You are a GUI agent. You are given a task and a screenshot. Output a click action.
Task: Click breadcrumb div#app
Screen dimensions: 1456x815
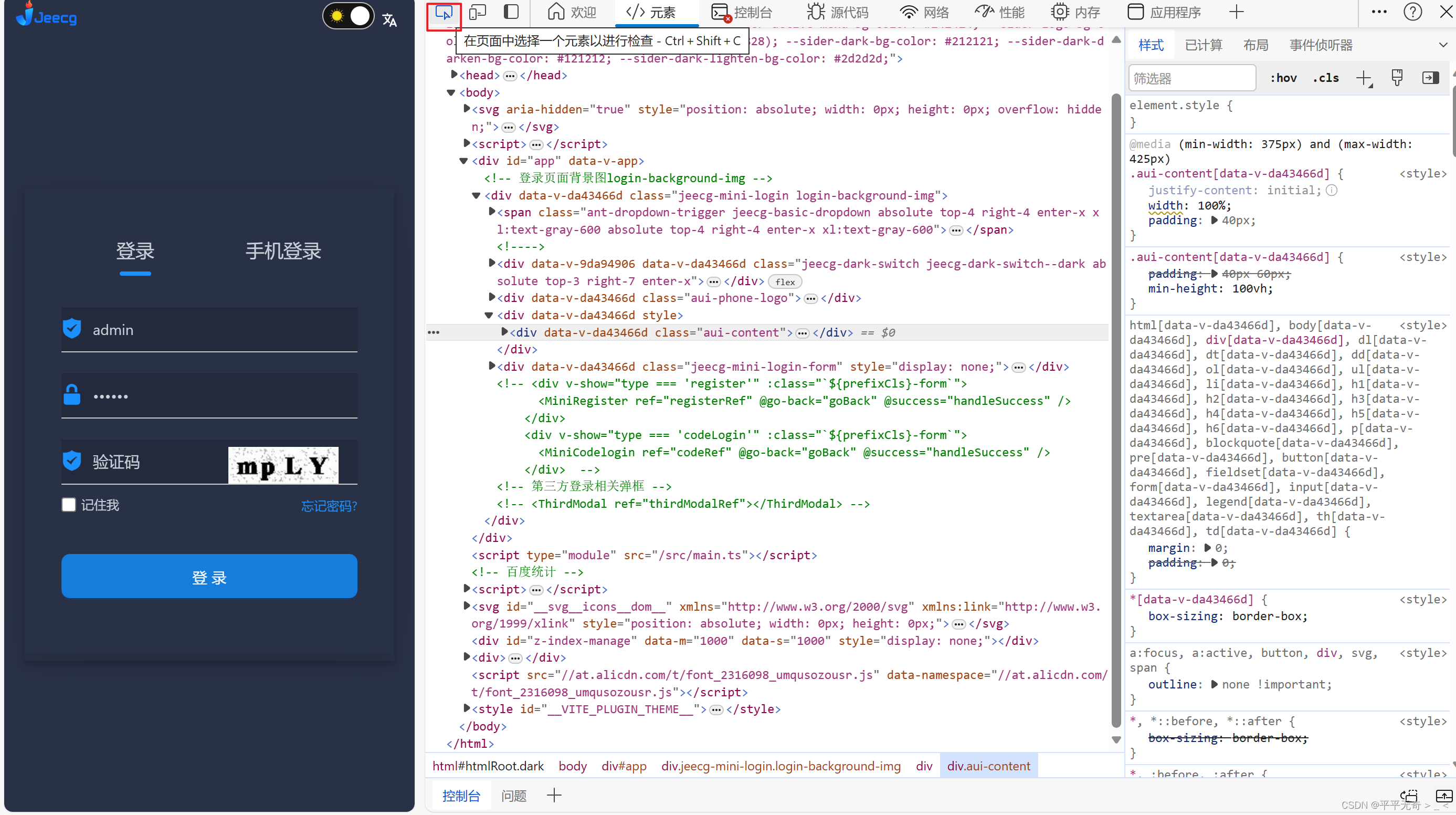624,766
